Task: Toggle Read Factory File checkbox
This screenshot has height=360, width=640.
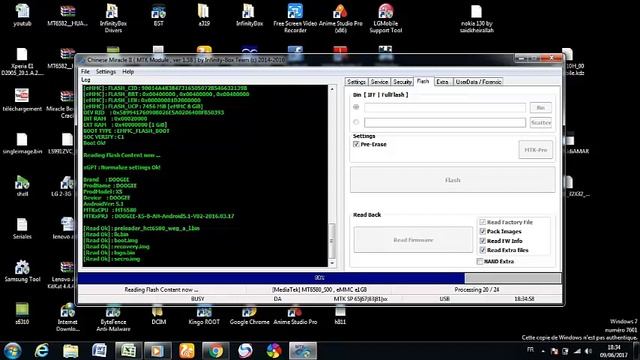Action: 482,222
